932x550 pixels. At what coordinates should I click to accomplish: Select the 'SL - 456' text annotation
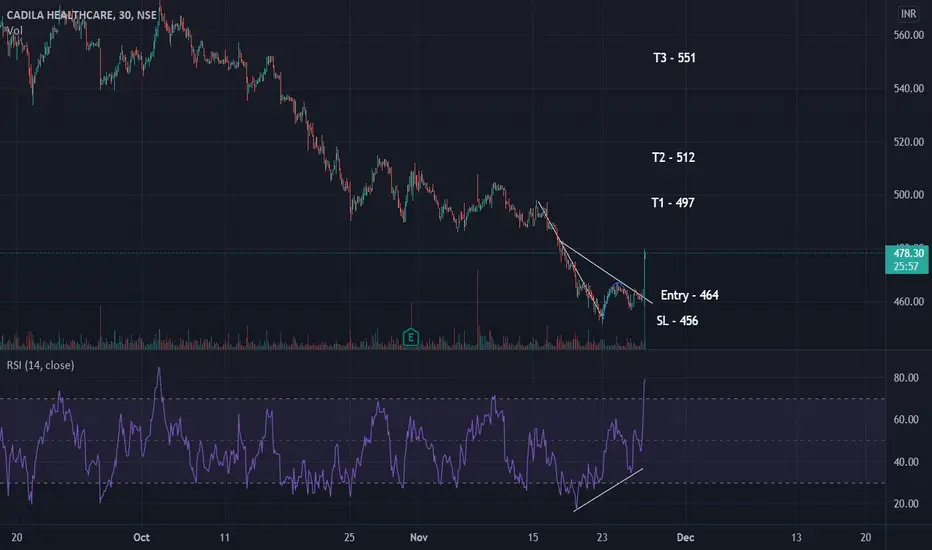click(677, 321)
